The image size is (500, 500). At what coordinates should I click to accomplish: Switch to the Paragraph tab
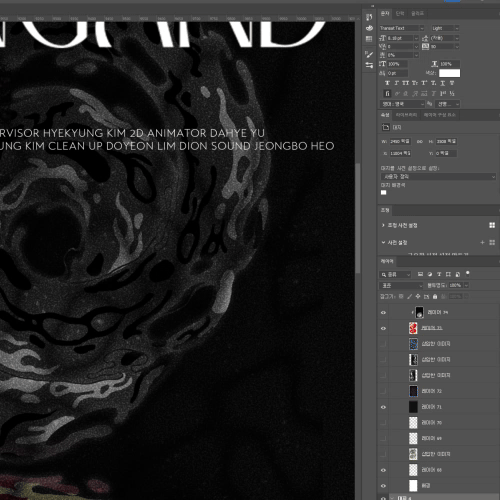coord(400,13)
